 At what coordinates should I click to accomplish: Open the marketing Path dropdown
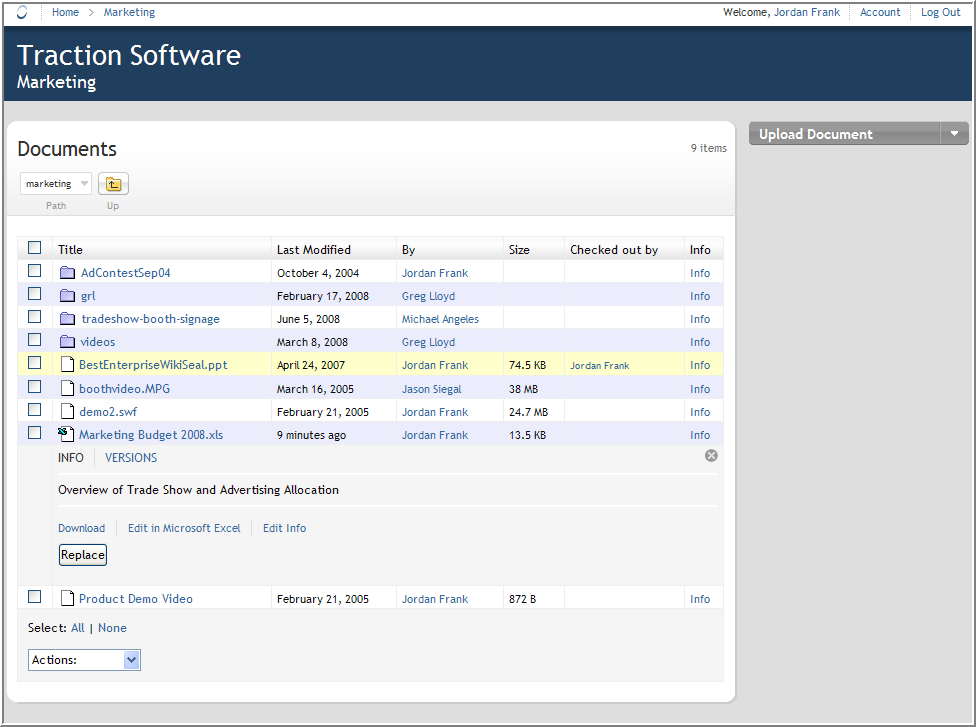pyautogui.click(x=56, y=184)
